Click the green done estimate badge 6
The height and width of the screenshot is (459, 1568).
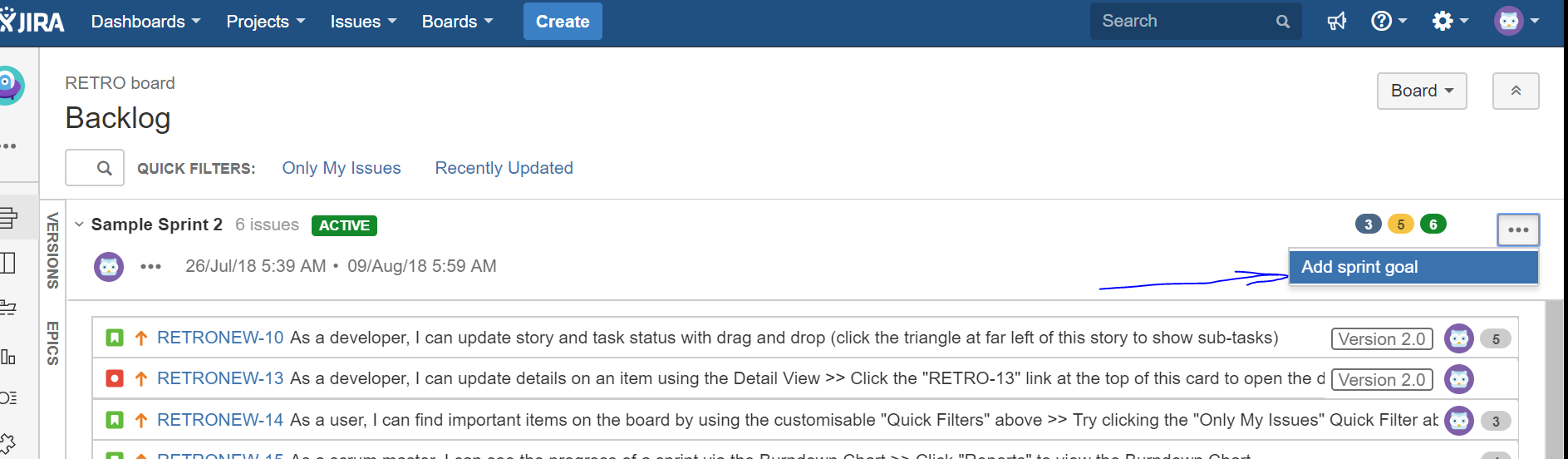point(1433,225)
